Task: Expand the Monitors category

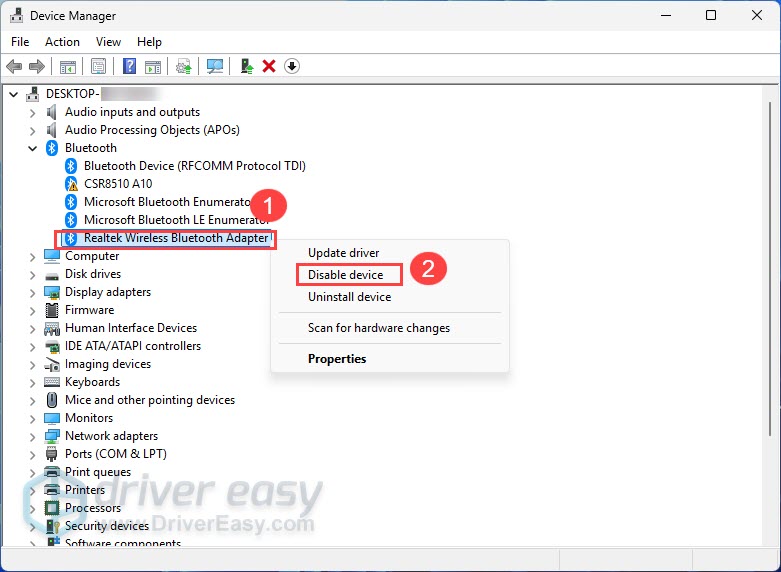Action: 32,419
